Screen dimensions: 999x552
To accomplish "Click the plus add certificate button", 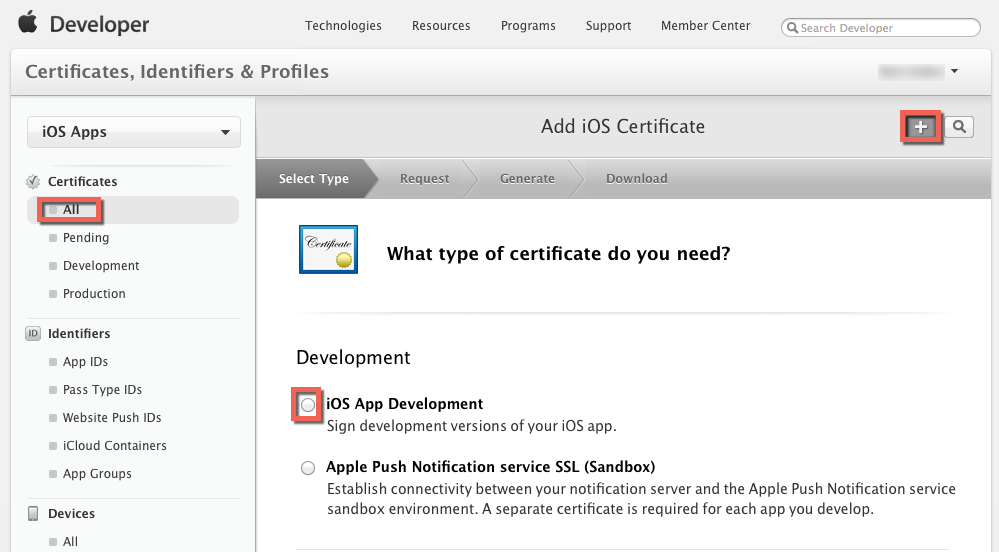I will pos(921,127).
